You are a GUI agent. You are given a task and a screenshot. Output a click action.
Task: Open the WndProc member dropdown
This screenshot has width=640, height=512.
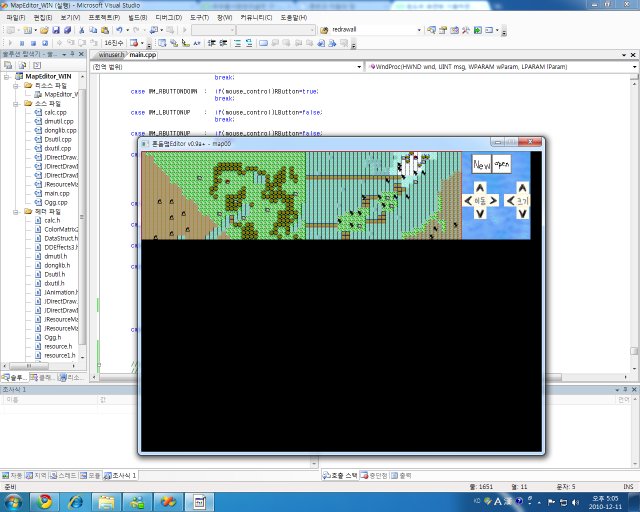point(635,67)
